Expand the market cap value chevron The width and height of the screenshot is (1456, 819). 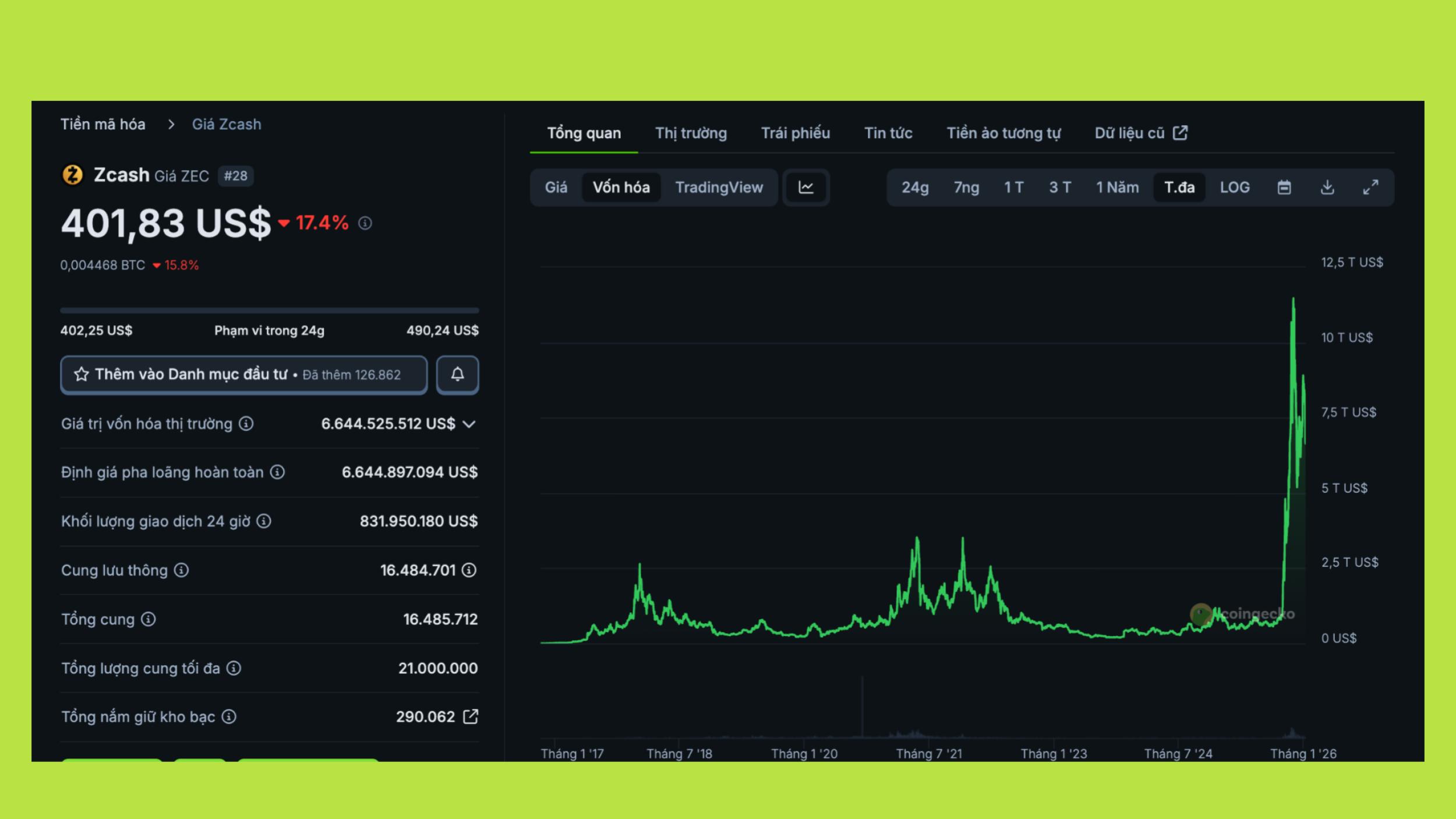tap(469, 424)
